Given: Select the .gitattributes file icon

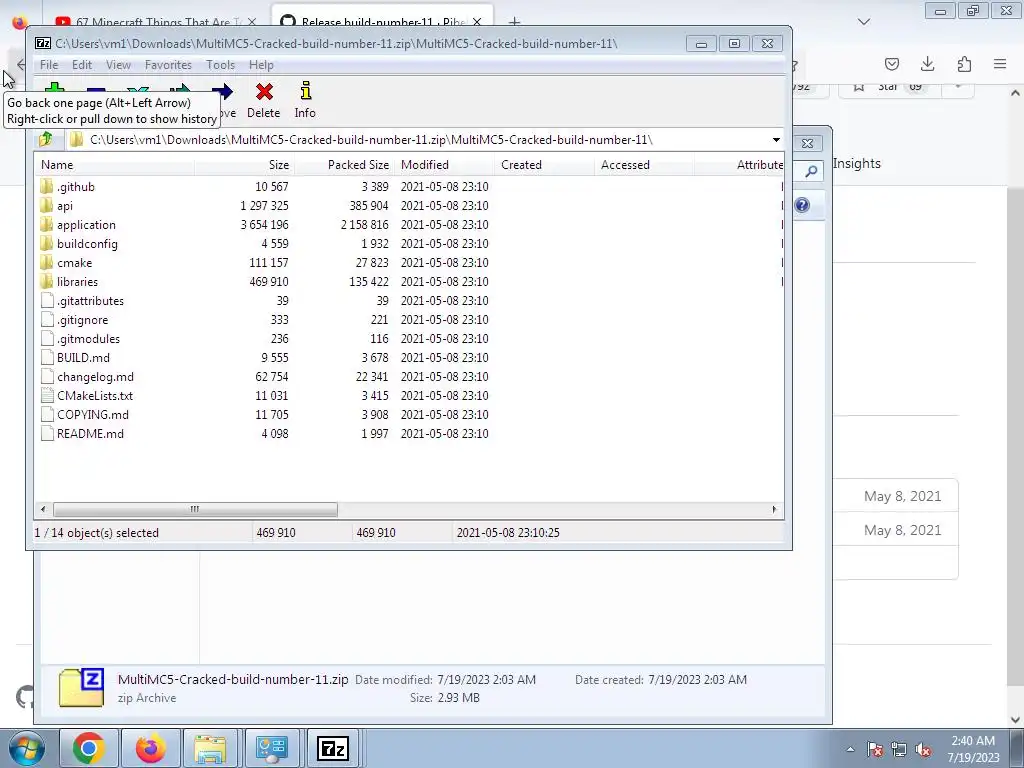Looking at the screenshot, I should click(x=46, y=300).
